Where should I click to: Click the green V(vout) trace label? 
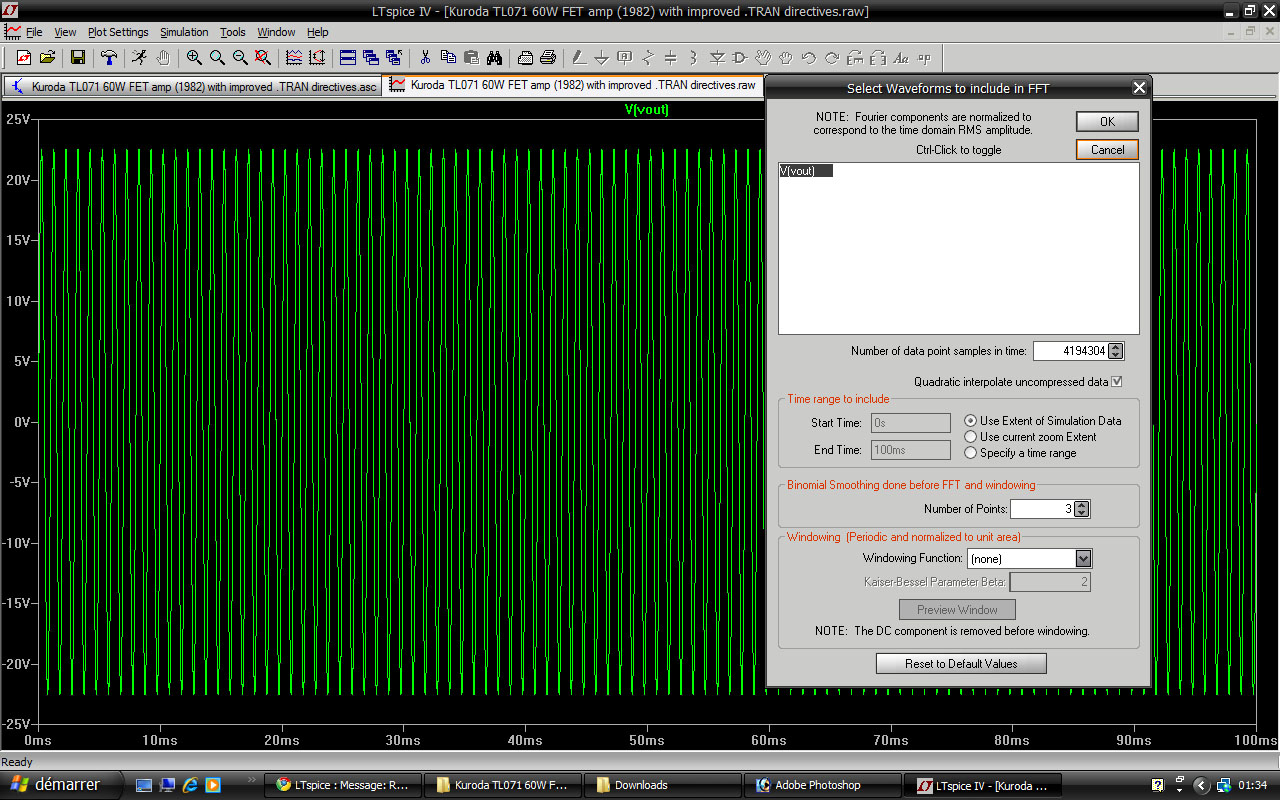coord(646,110)
